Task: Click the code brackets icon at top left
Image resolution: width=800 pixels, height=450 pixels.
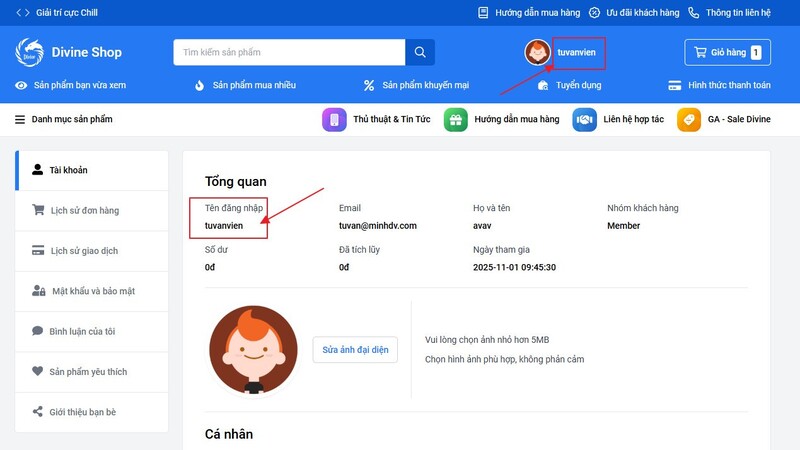Action: coord(23,13)
